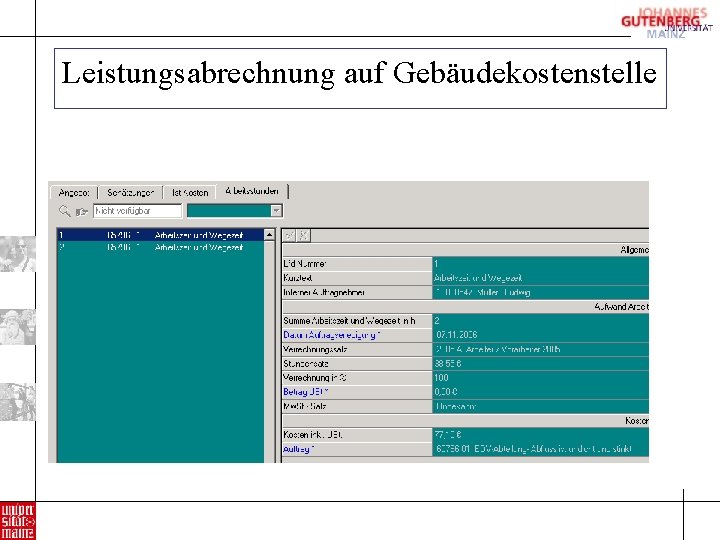The image size is (720, 540).
Task: Click the scroll-up arrow of the list
Action: tap(269, 235)
